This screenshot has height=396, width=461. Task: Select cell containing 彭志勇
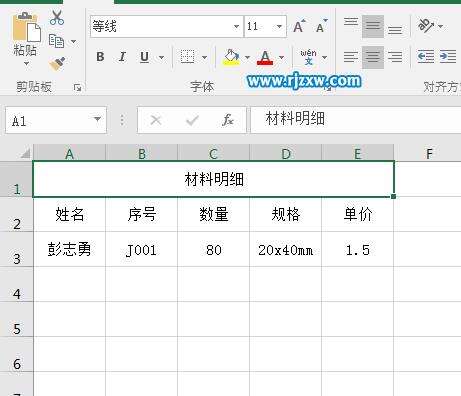(x=69, y=249)
